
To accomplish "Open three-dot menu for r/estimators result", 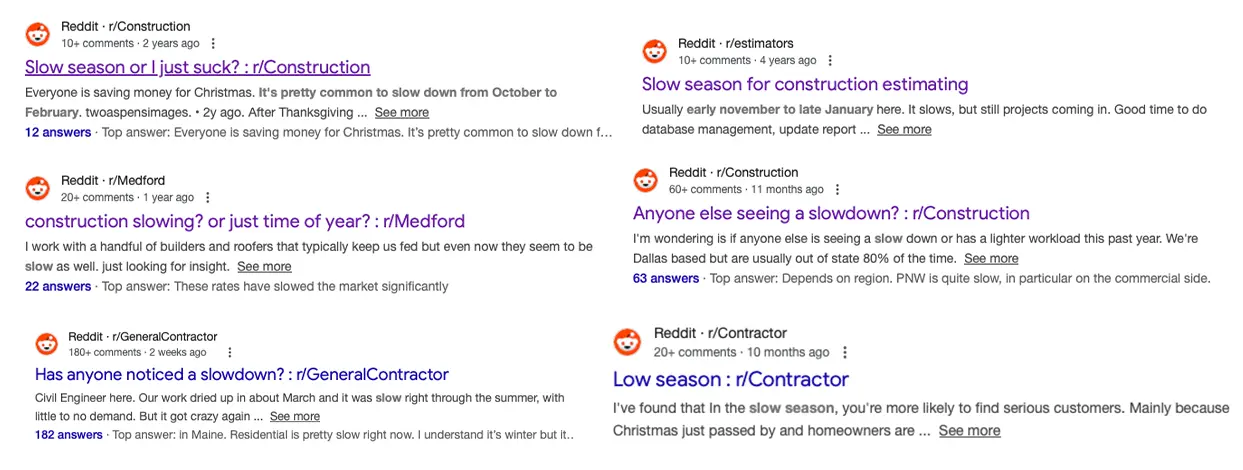I will click(x=830, y=60).
